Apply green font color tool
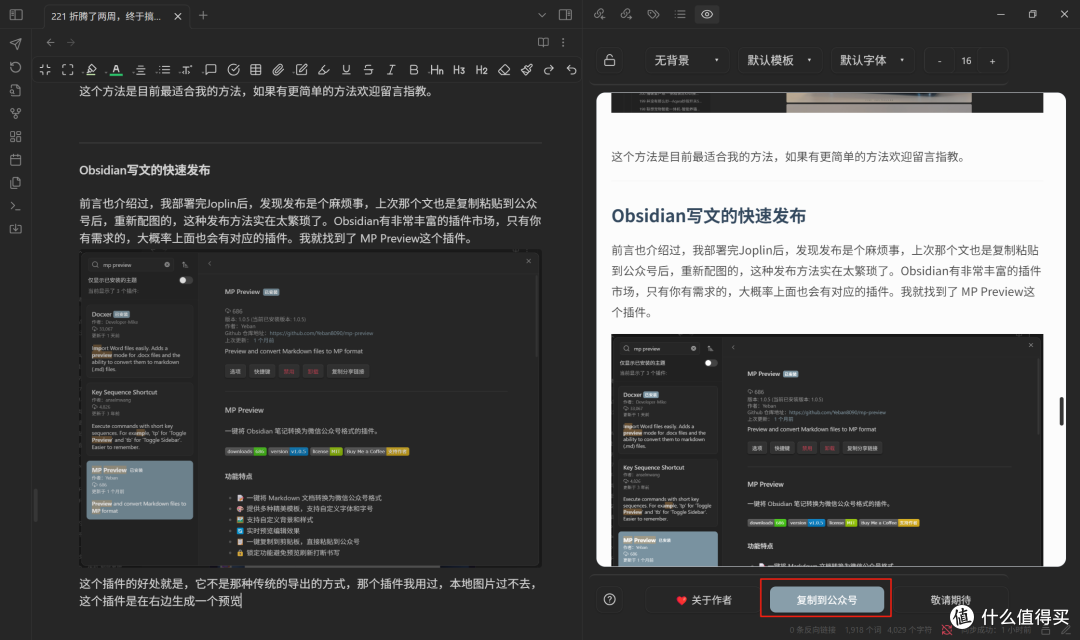Screen dimensions: 1080x640 point(116,70)
